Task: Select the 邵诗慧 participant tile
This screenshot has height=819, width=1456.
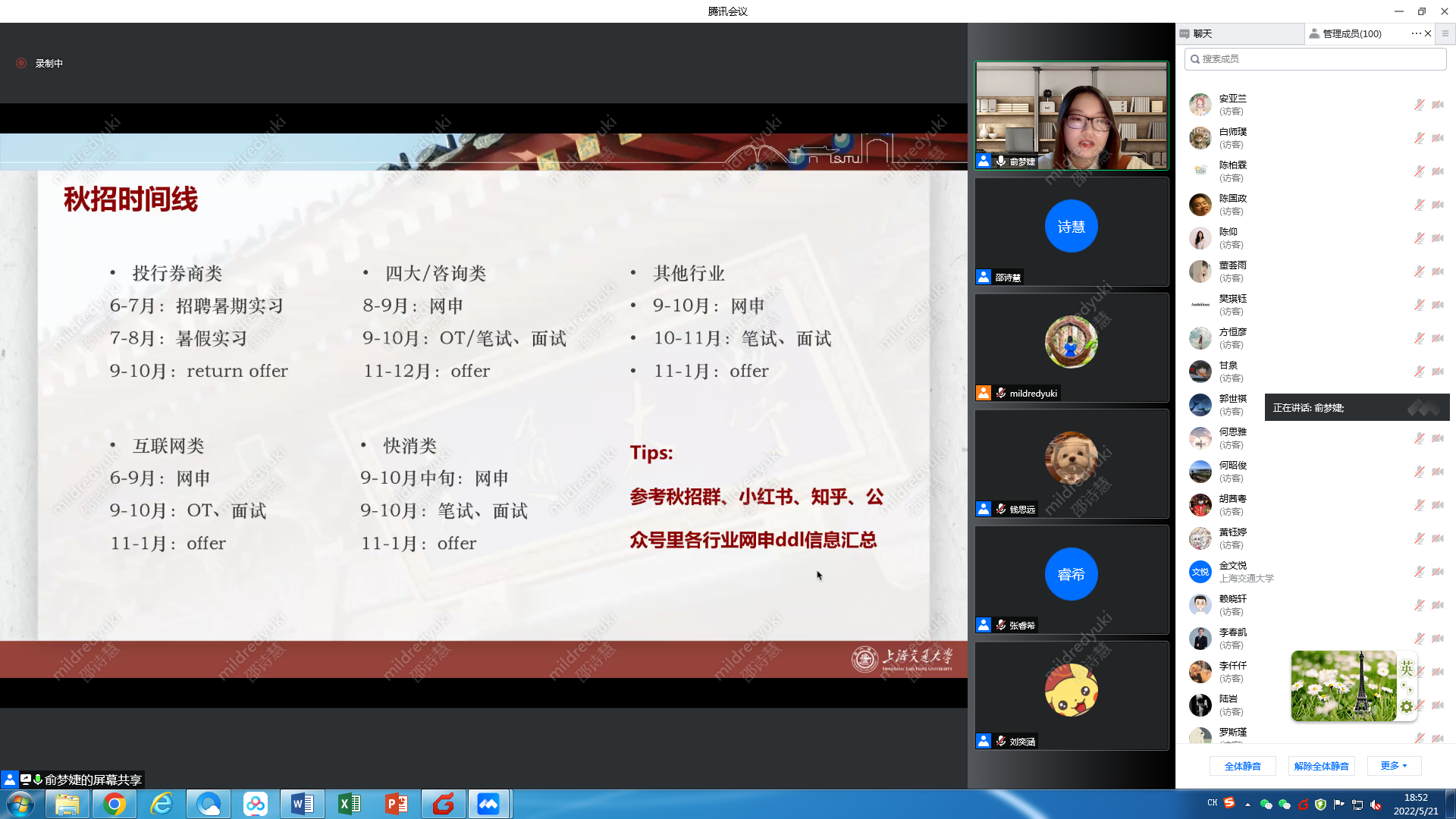Action: [1071, 231]
